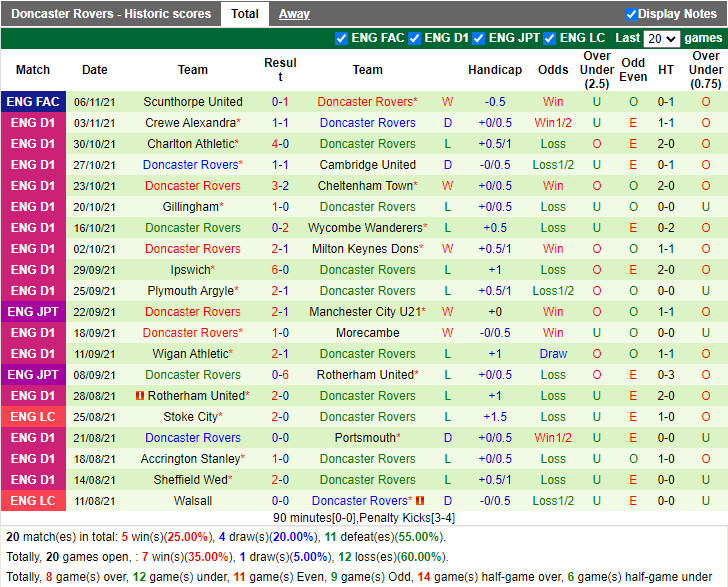Click the 11 defeat(es)(55.00%) summary text
Viewport: 728px width, 587px height.
click(384, 537)
